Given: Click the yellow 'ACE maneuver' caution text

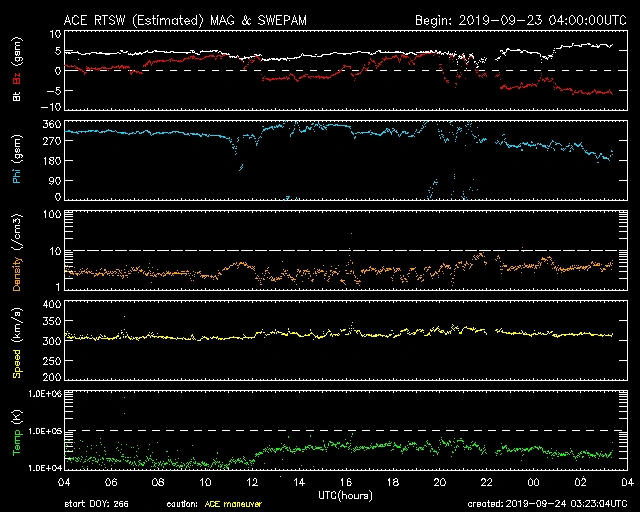Looking at the screenshot, I should click(x=233, y=504).
